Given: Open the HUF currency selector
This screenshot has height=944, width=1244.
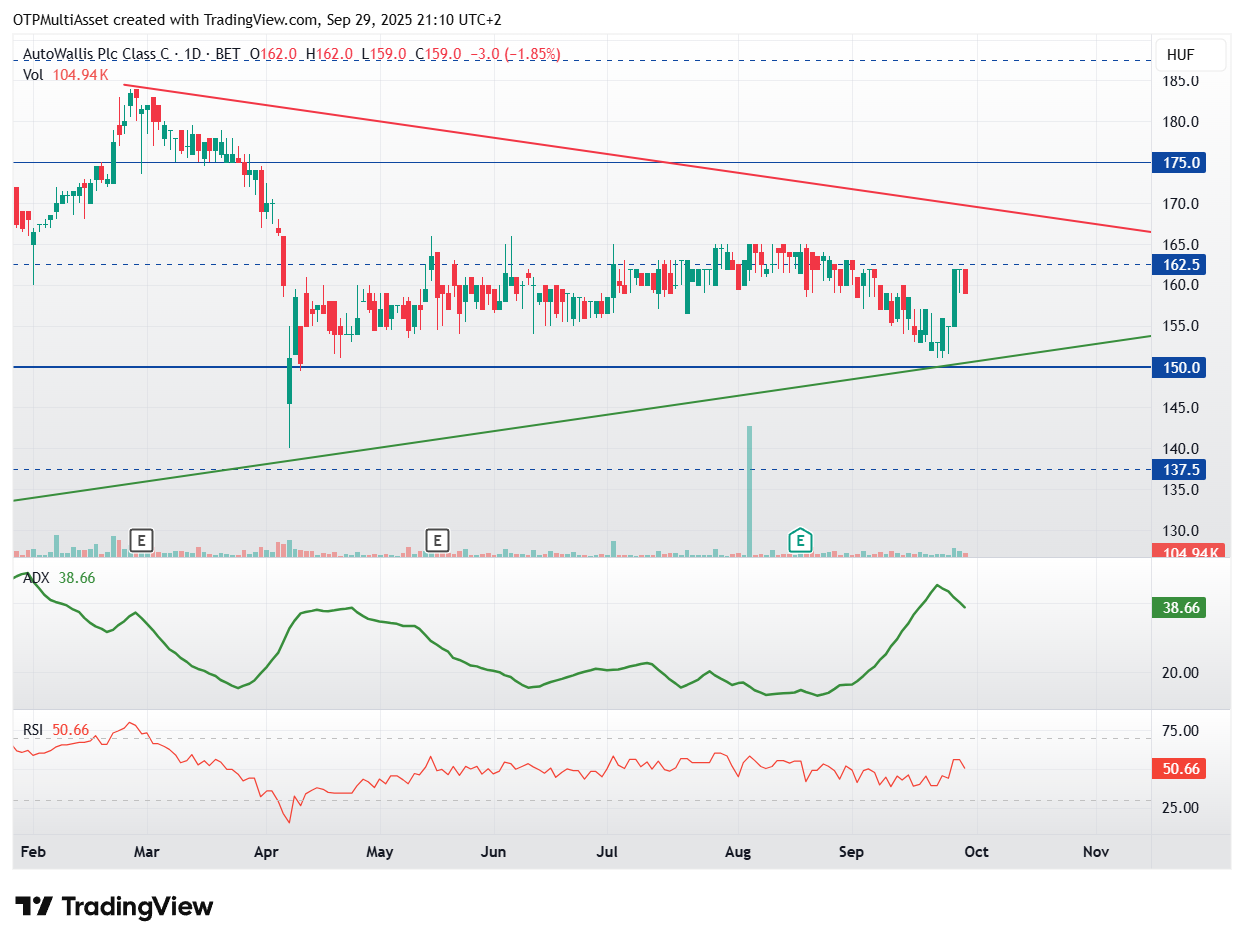Looking at the screenshot, I should (1189, 56).
